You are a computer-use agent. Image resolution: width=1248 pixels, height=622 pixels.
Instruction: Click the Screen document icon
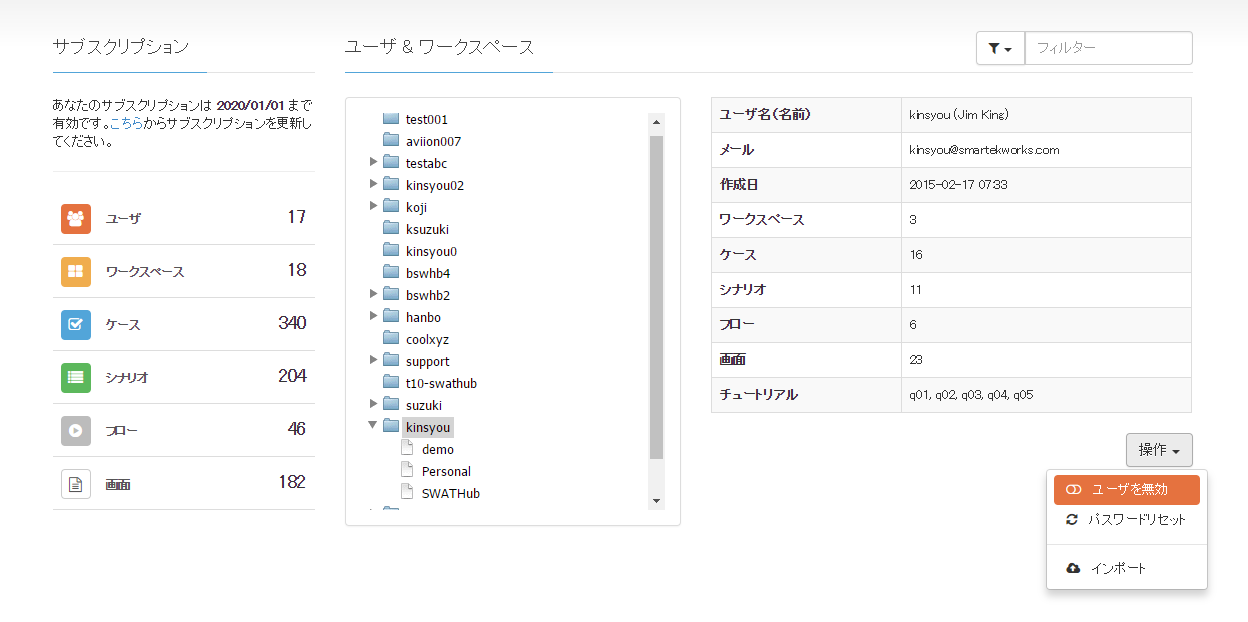[76, 484]
